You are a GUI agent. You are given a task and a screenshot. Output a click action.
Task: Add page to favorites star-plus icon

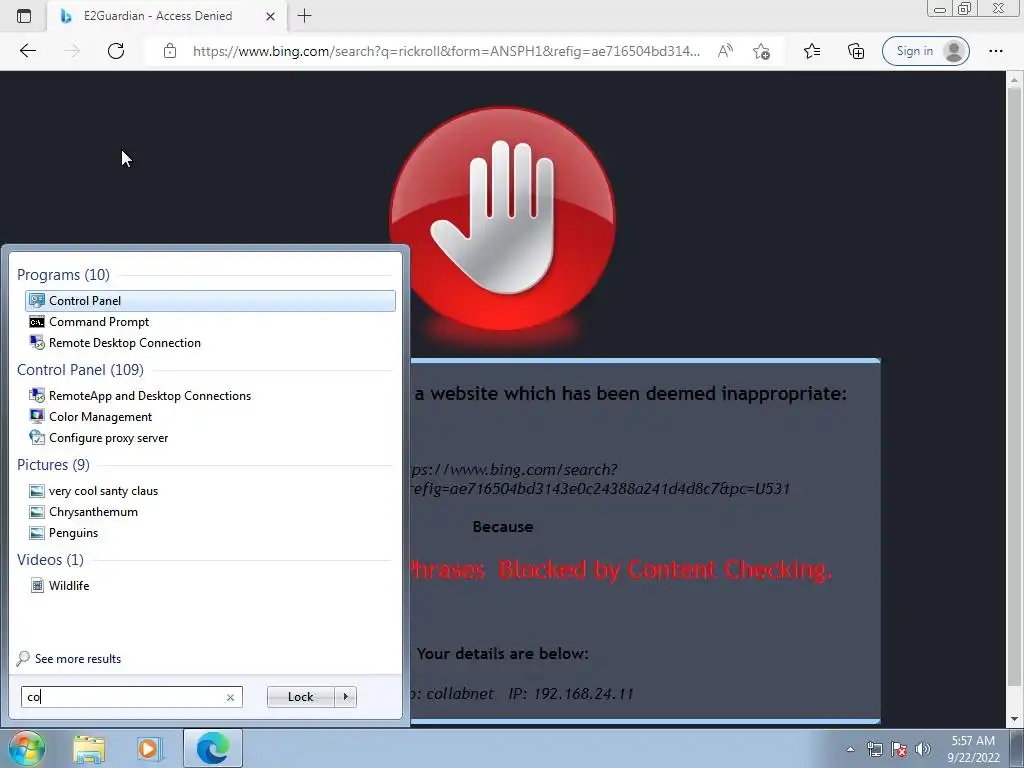pos(761,51)
